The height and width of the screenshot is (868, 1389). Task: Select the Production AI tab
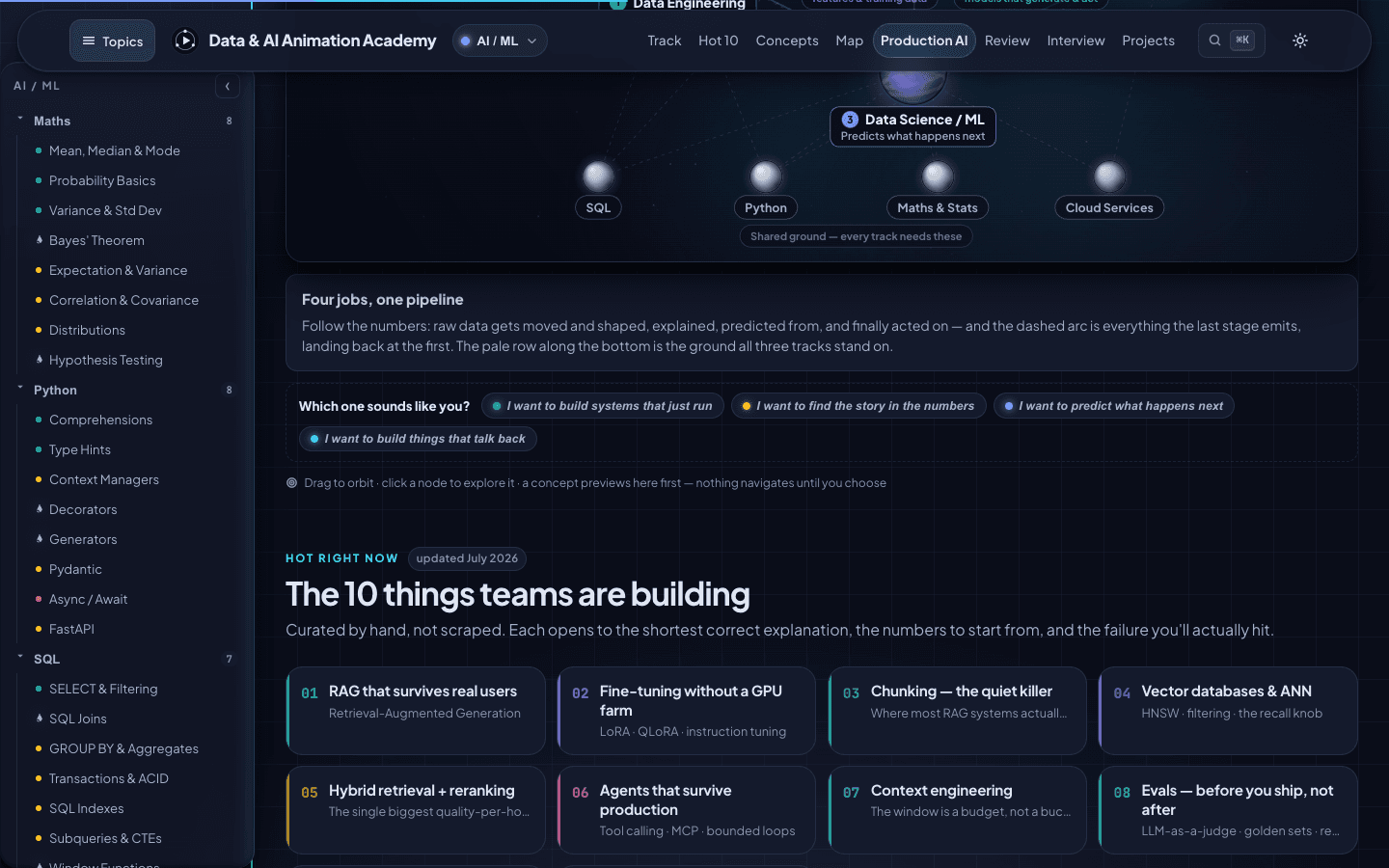[924, 41]
